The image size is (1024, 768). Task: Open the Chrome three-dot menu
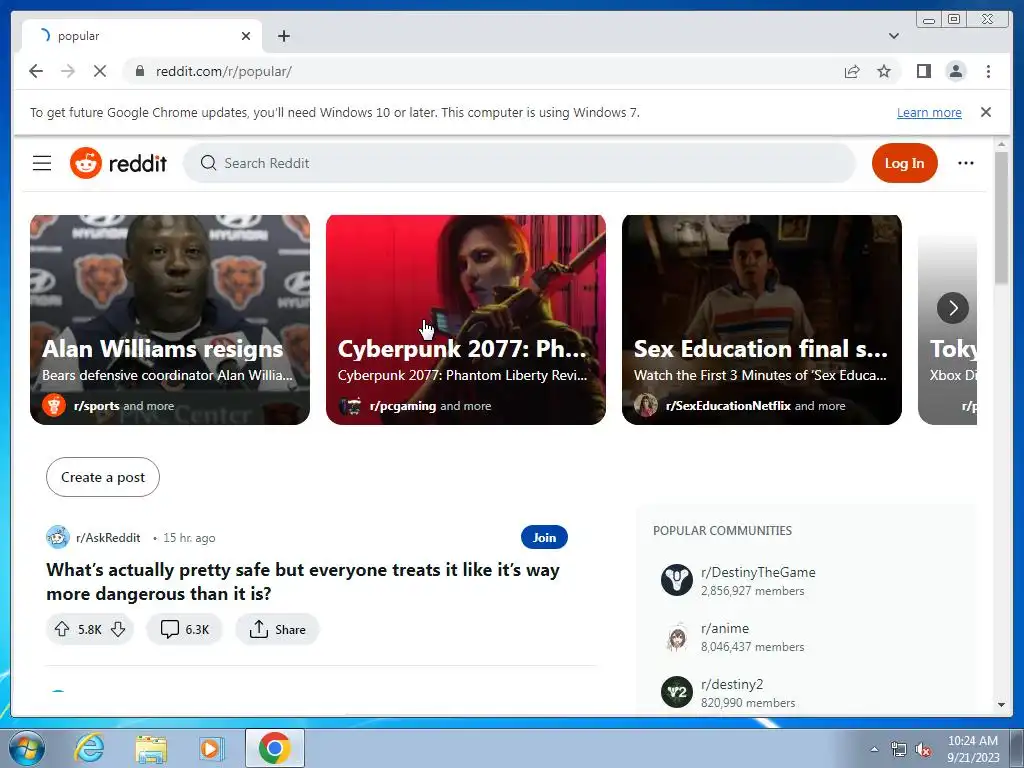[x=988, y=71]
